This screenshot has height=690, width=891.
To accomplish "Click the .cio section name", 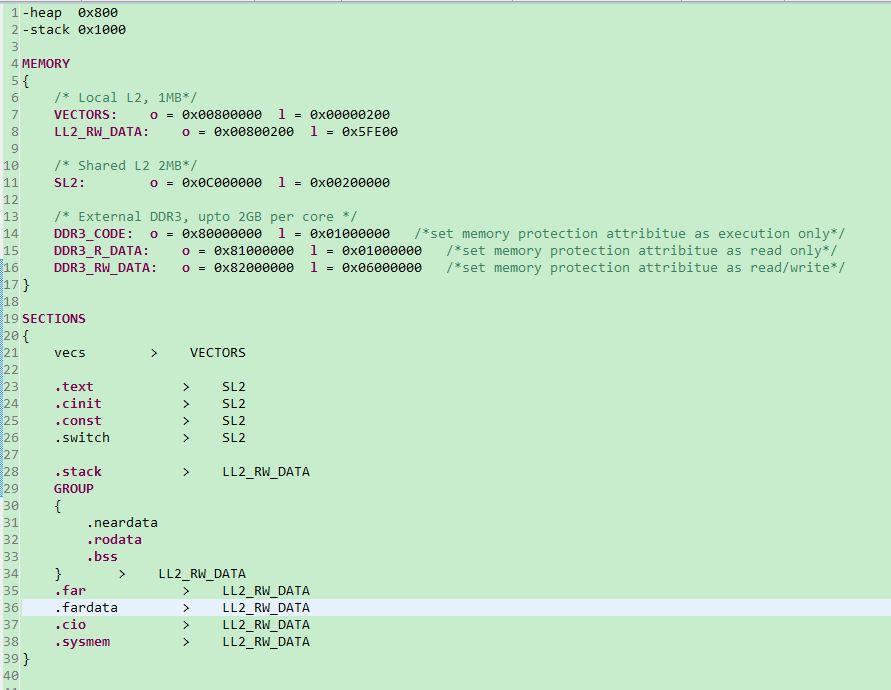I will (x=70, y=625).
